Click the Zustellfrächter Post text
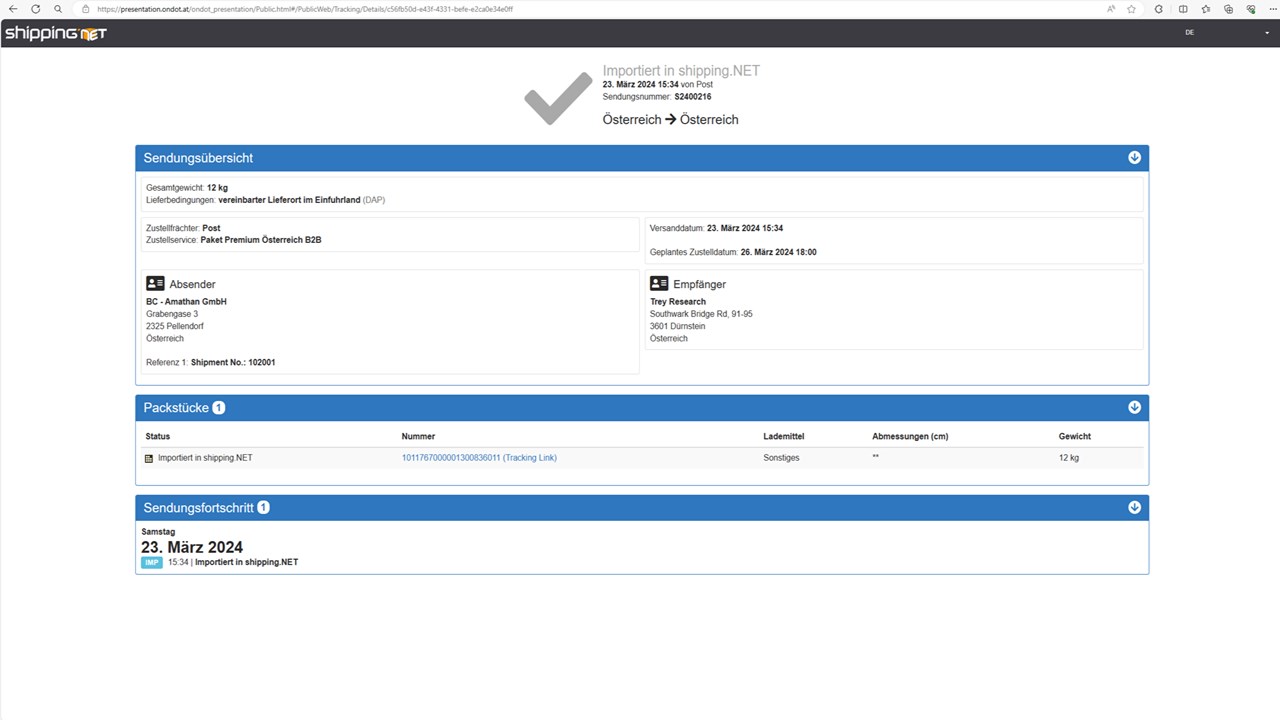The height and width of the screenshot is (720, 1280). (x=183, y=228)
